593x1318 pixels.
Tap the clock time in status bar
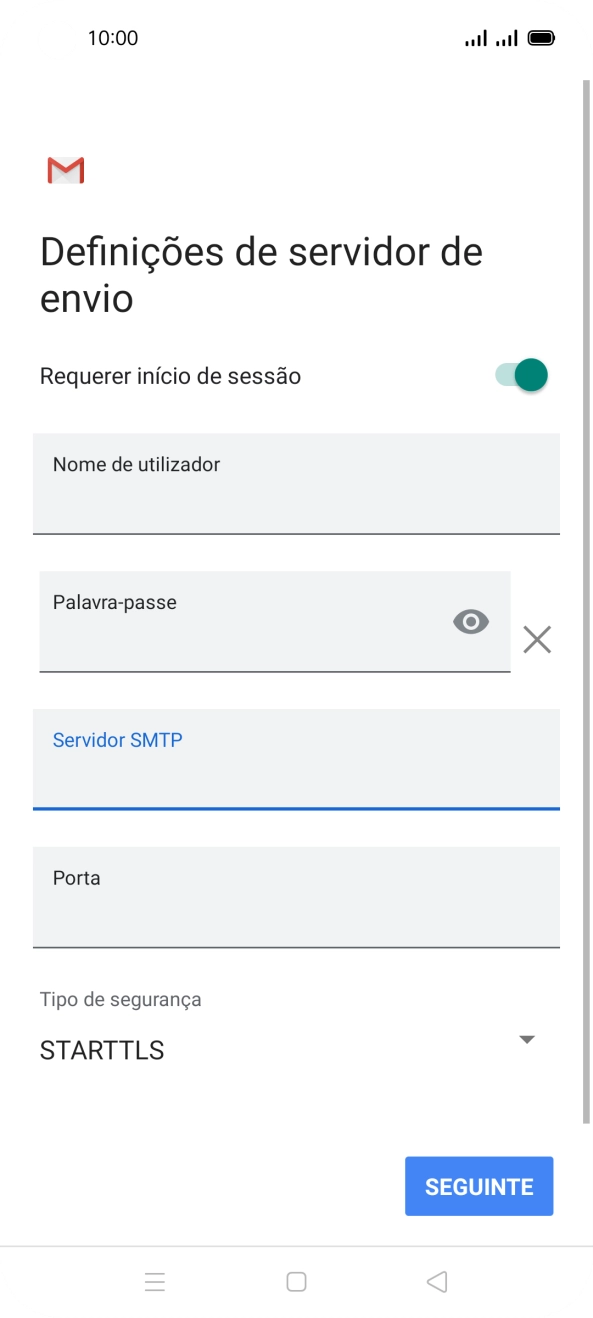113,39
